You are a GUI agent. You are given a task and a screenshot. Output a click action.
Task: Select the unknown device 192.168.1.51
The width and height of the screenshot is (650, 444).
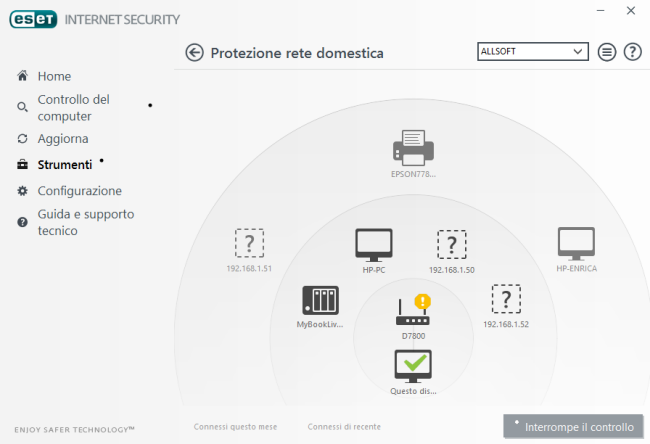[249, 243]
